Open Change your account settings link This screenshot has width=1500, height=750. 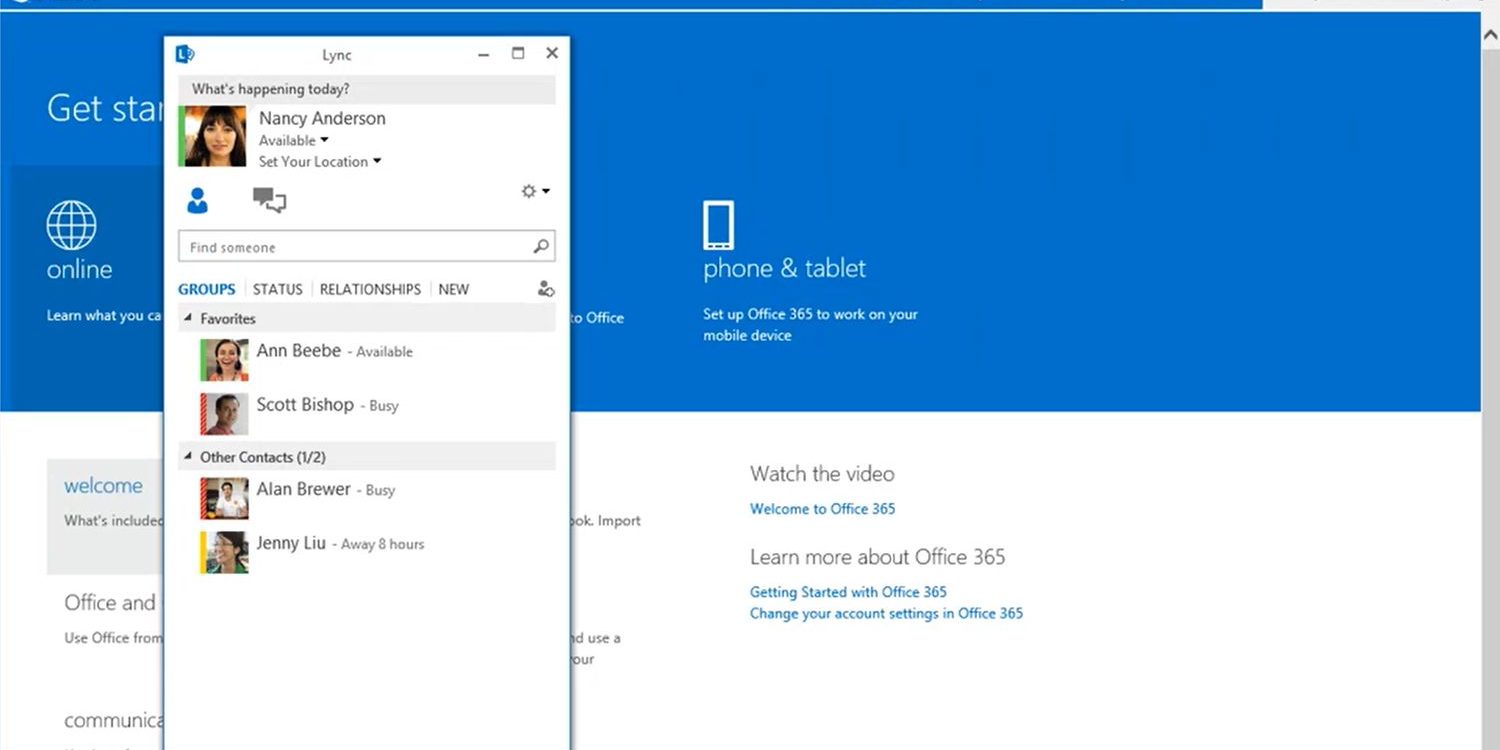point(887,613)
